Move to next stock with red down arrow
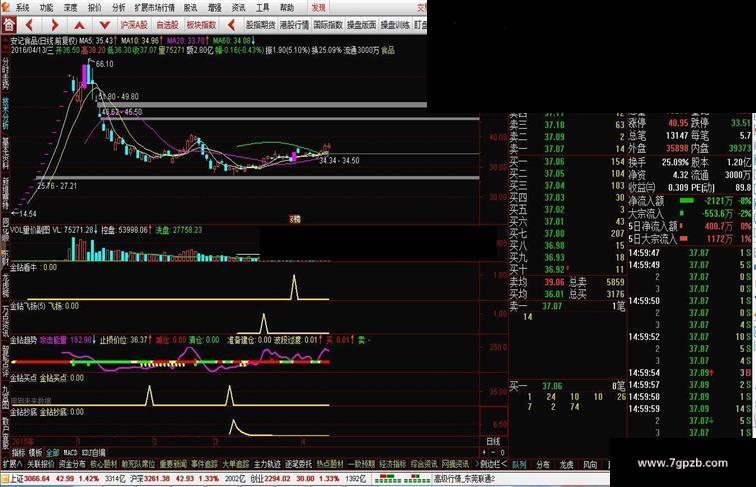756x487 pixels. pyautogui.click(x=105, y=25)
